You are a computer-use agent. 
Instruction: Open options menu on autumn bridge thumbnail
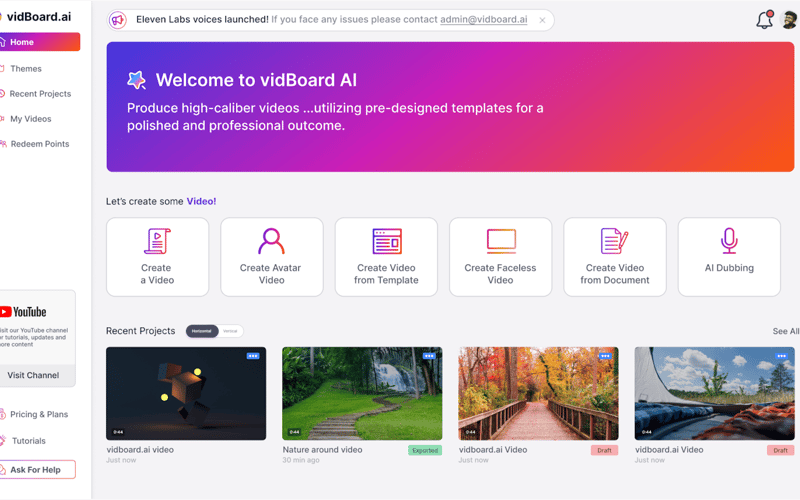[x=605, y=356]
